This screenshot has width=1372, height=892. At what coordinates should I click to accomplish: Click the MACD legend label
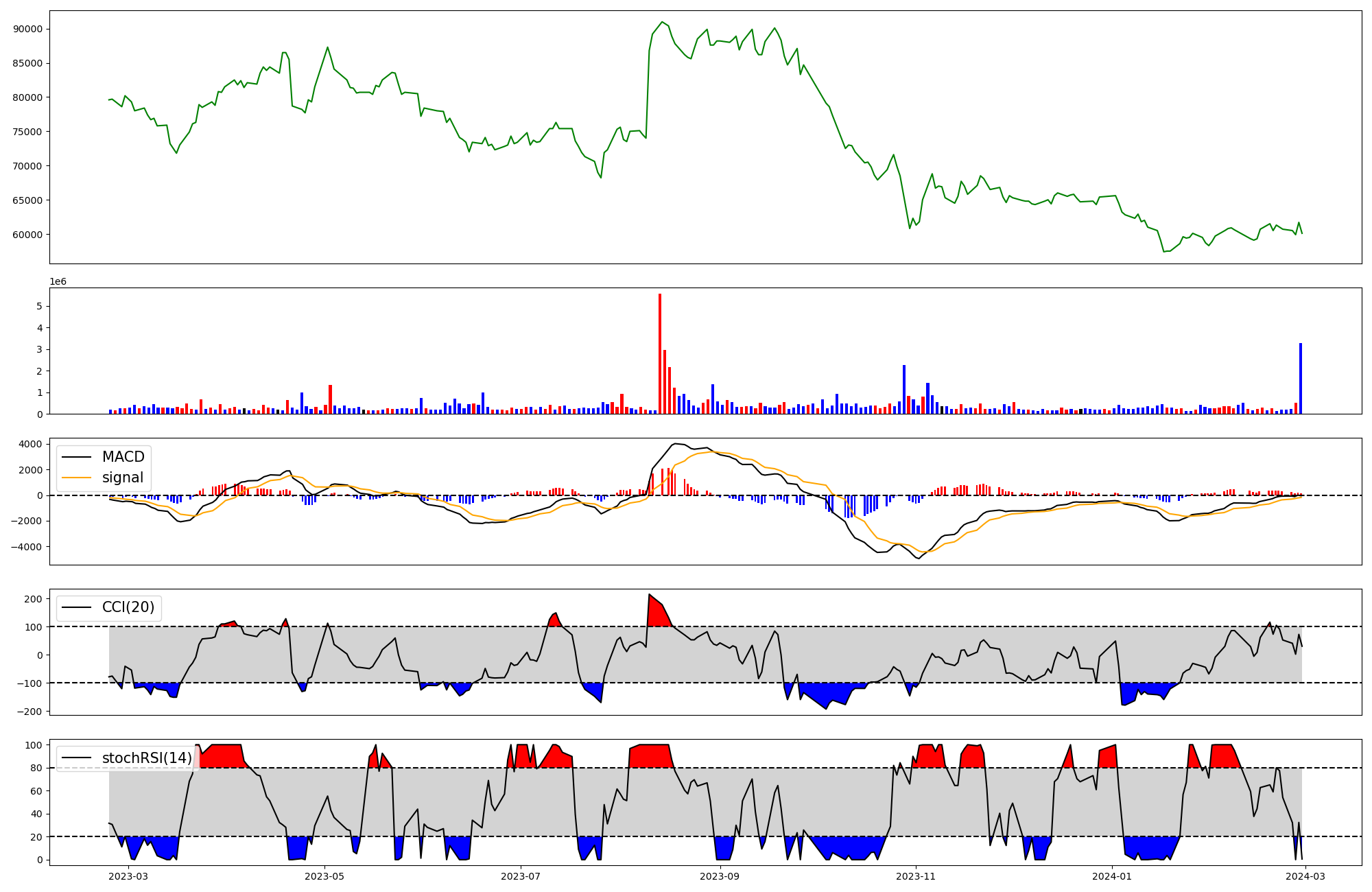tap(123, 457)
